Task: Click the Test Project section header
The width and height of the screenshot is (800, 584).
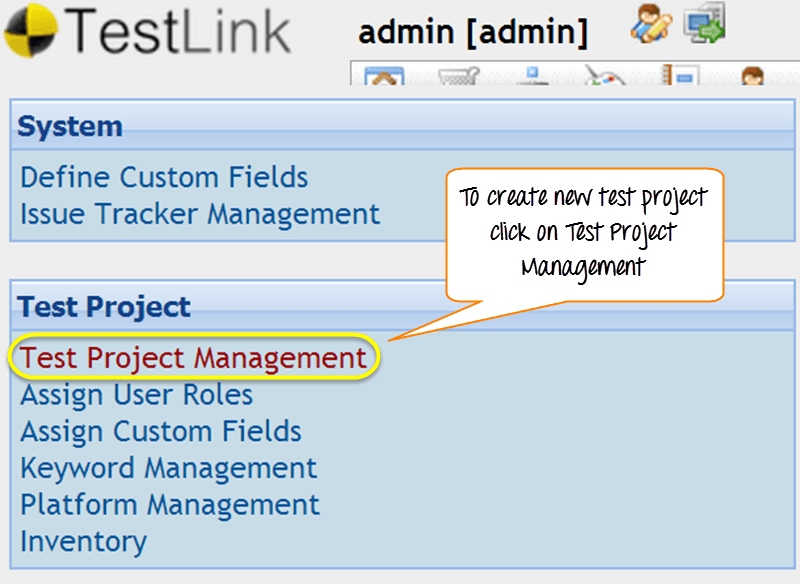Action: pyautogui.click(x=104, y=307)
